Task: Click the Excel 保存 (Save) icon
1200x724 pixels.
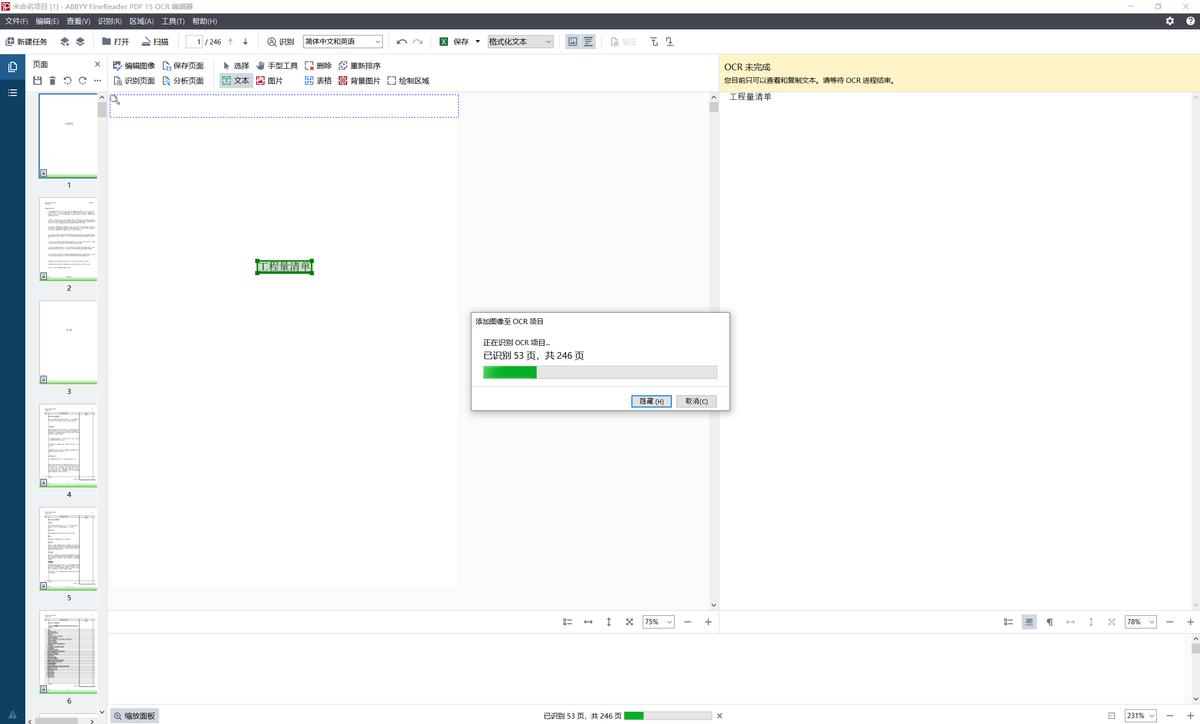Action: [444, 42]
